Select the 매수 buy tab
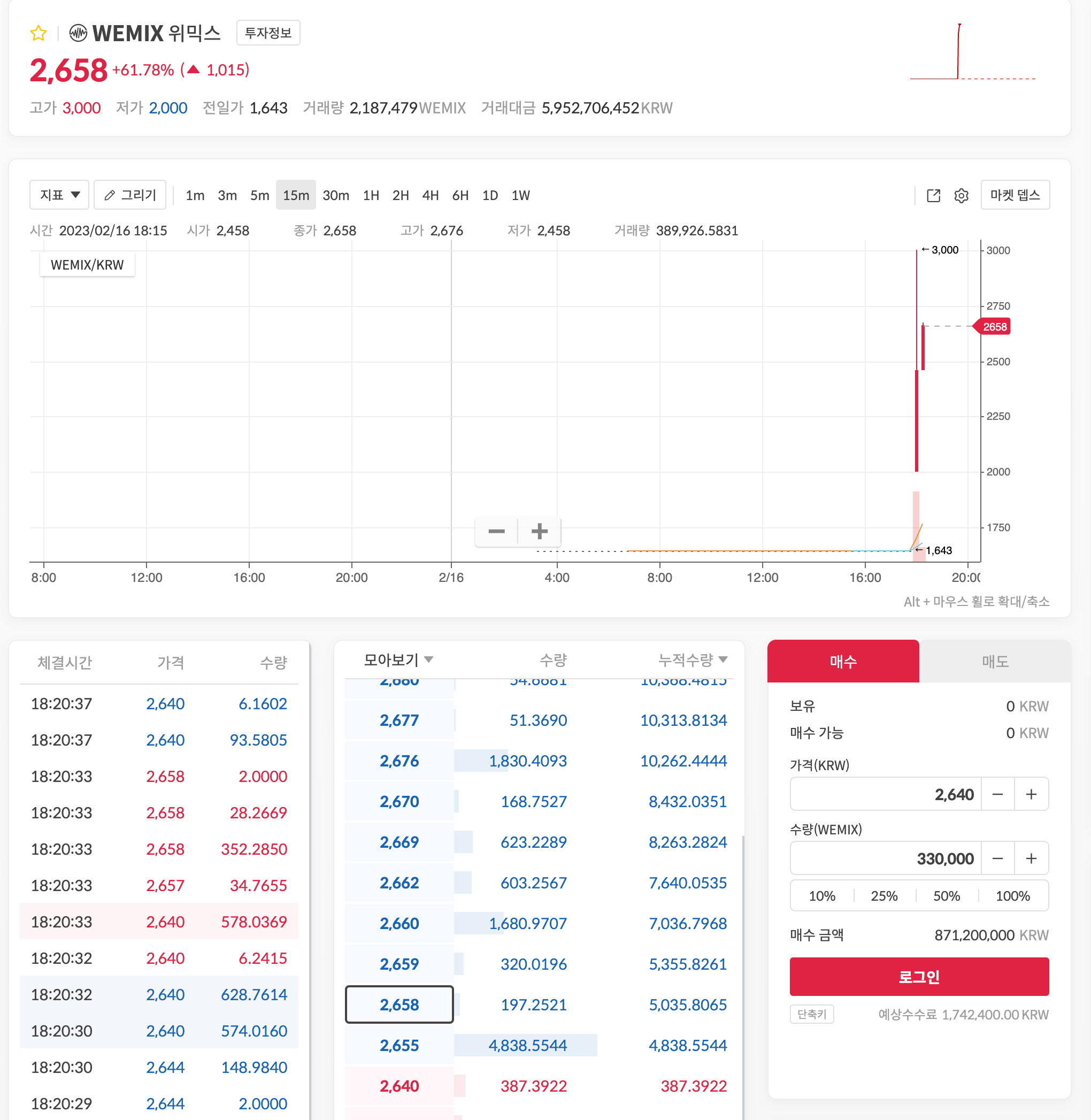The image size is (1091, 1120). point(843,662)
